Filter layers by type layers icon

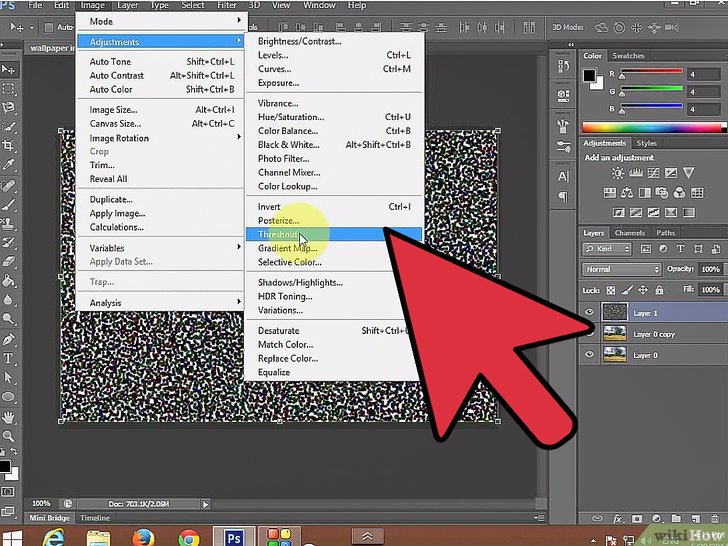click(680, 249)
